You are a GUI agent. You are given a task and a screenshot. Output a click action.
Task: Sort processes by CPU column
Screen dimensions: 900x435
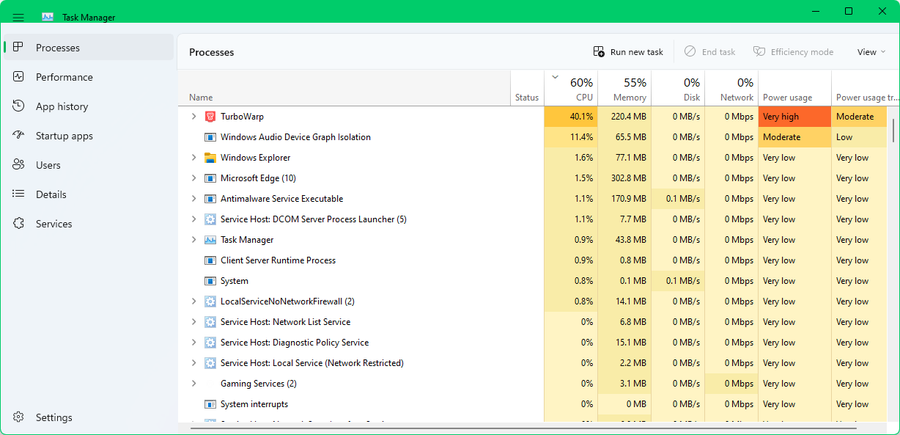(x=580, y=89)
